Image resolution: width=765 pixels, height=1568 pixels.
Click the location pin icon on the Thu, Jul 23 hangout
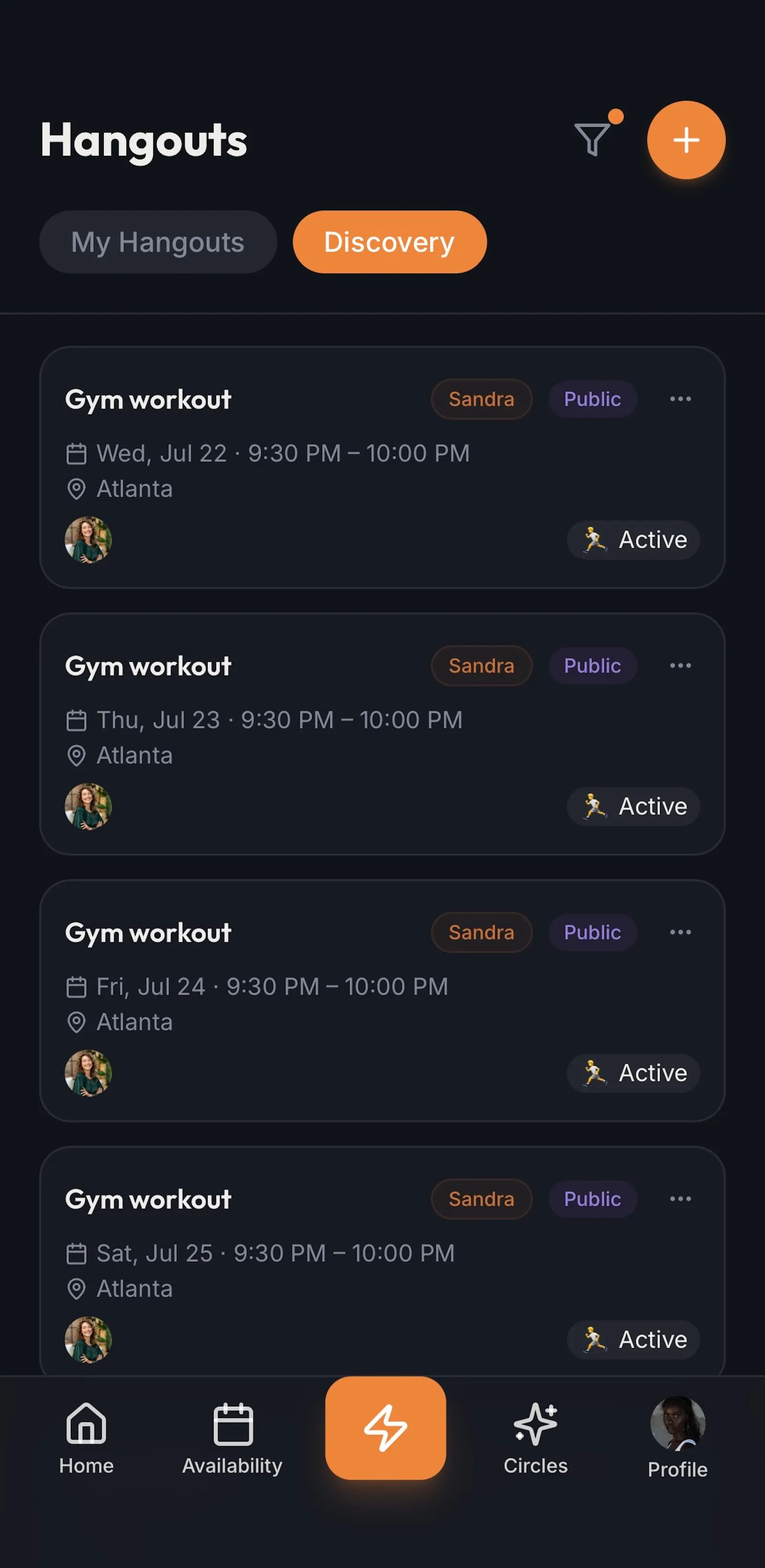click(76, 756)
